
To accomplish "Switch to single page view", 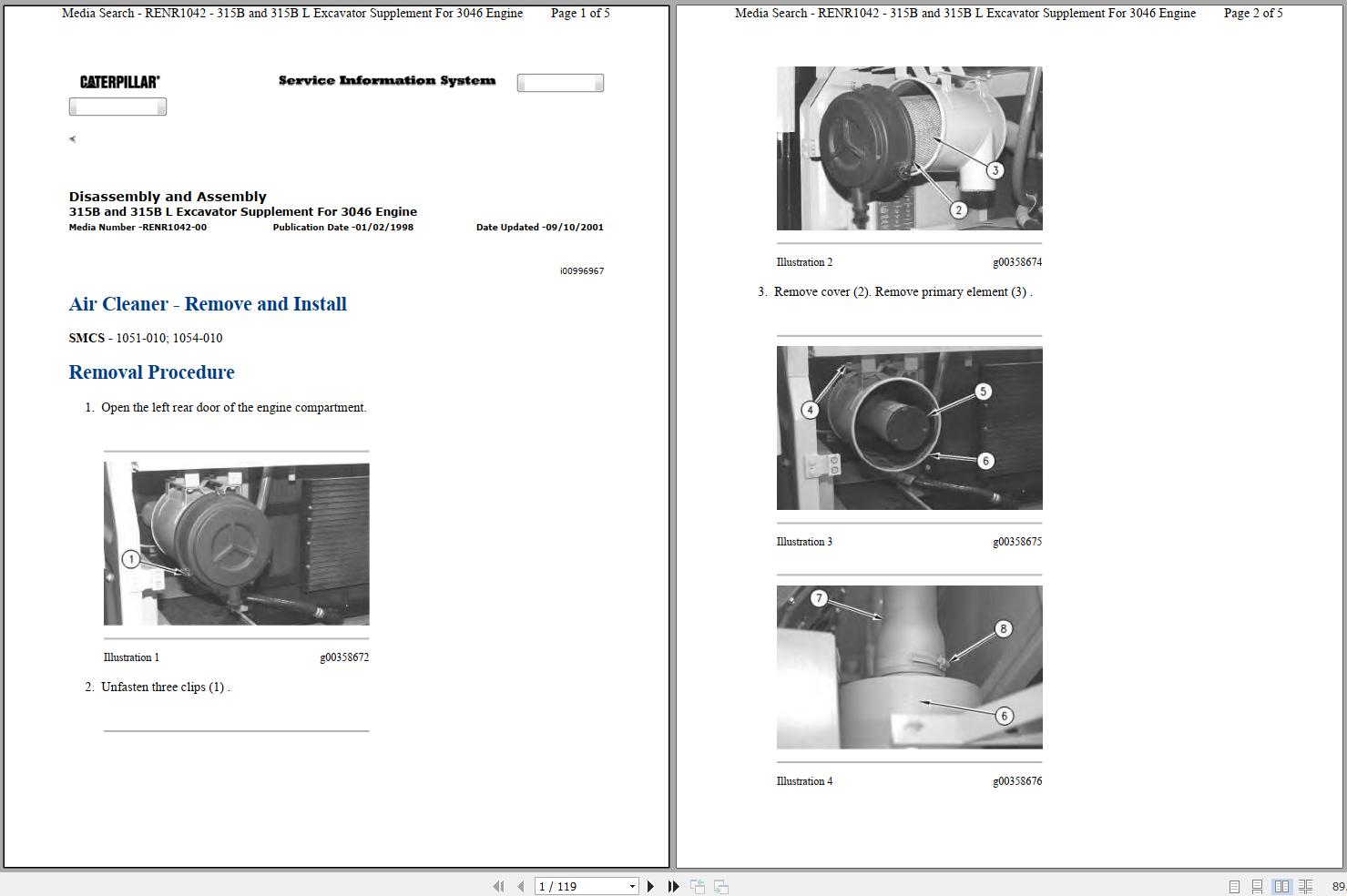I will tap(1235, 885).
